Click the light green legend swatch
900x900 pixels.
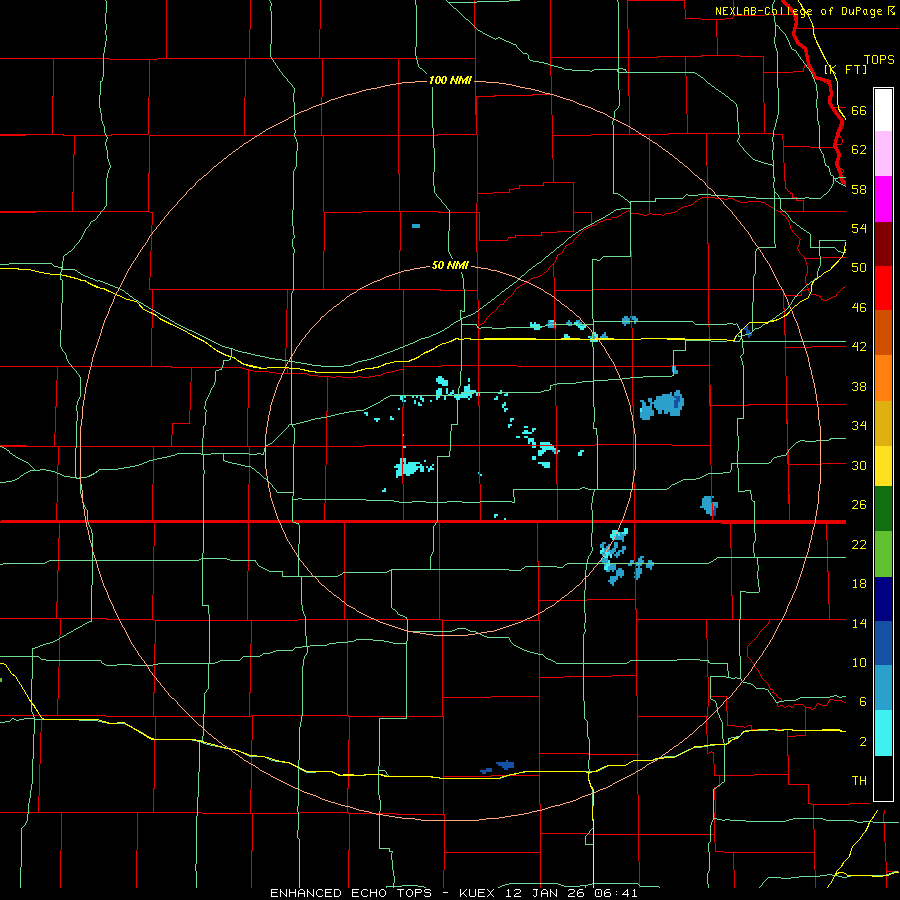pyautogui.click(x=883, y=554)
